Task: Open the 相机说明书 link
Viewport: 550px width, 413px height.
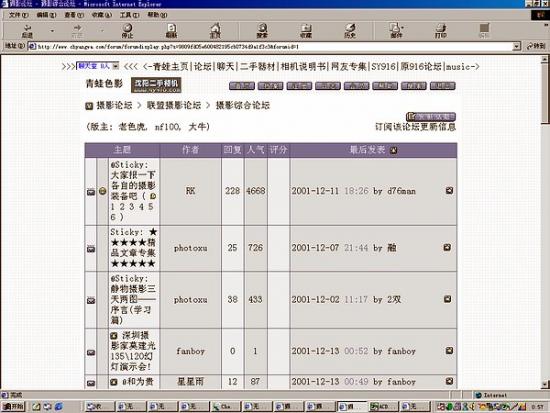Action: (x=303, y=66)
